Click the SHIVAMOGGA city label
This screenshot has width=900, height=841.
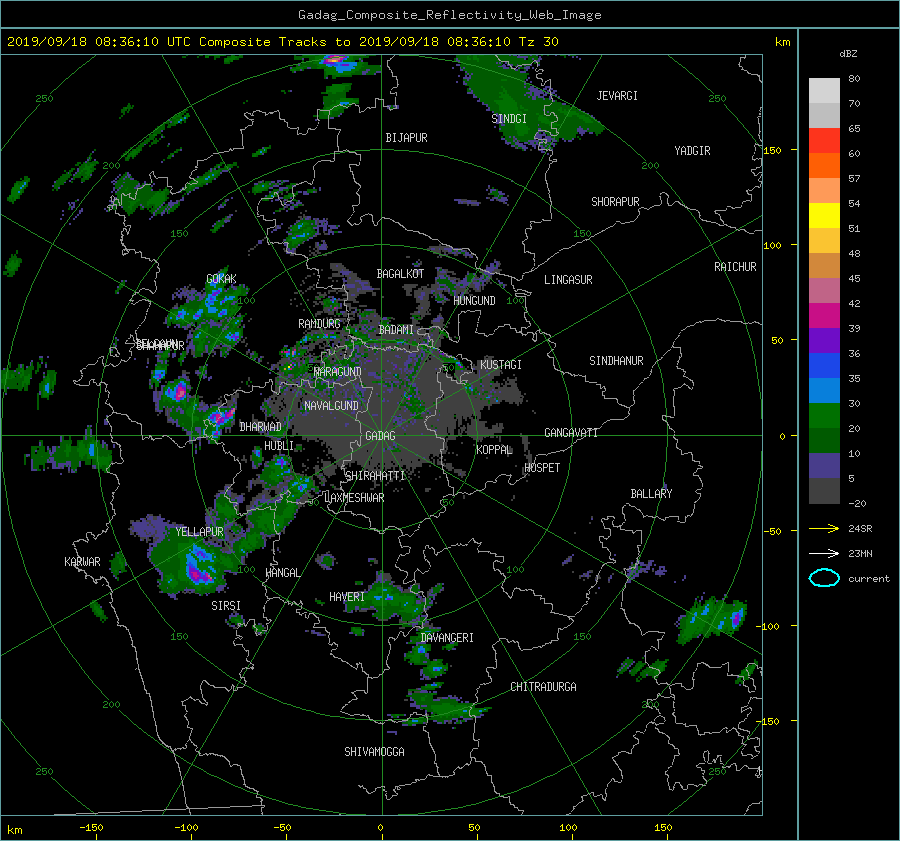(374, 751)
